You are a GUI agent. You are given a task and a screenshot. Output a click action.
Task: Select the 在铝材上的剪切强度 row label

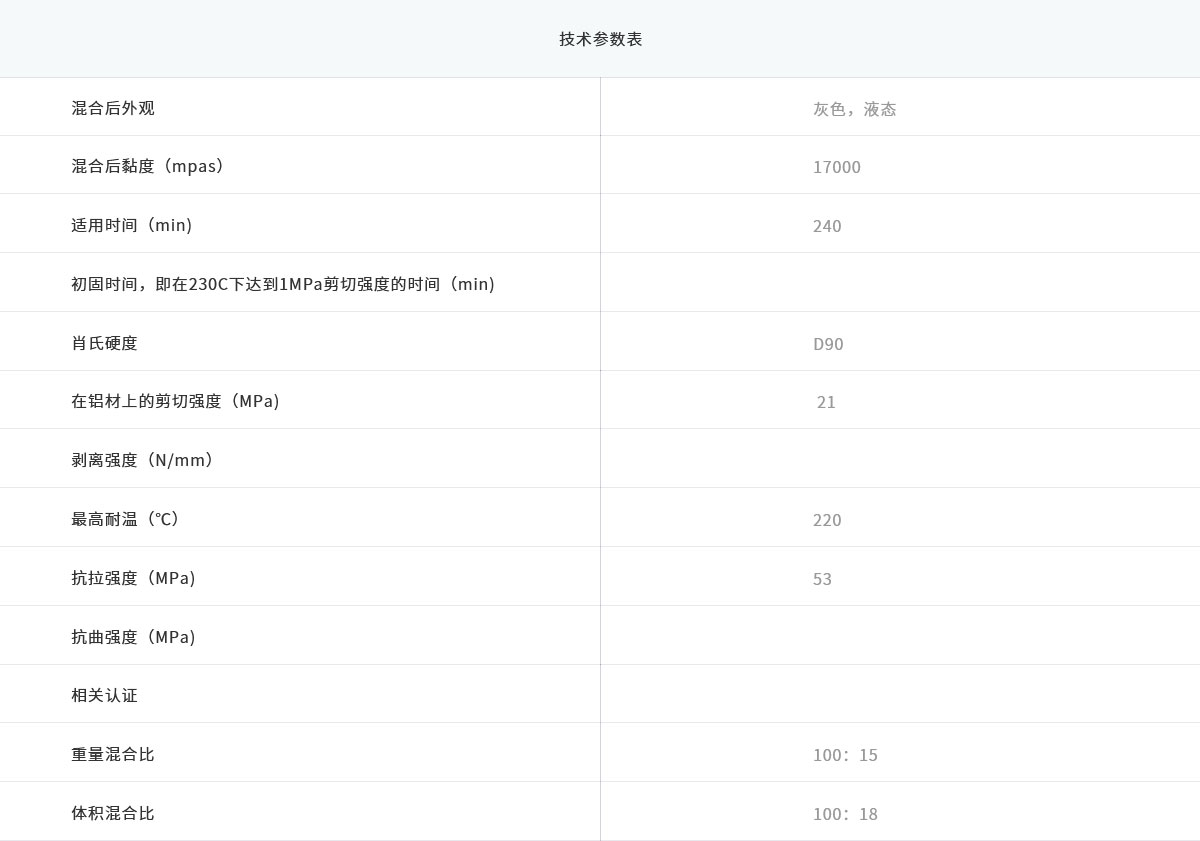click(x=175, y=402)
